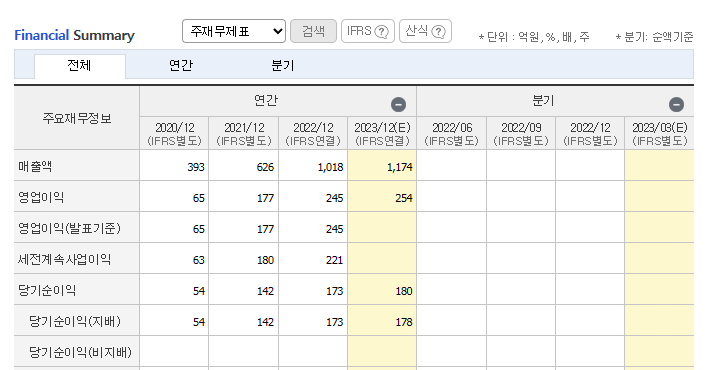Image resolution: width=707 pixels, height=370 pixels.
Task: Collapse the 연간 columns with minus icon
Action: click(x=398, y=105)
